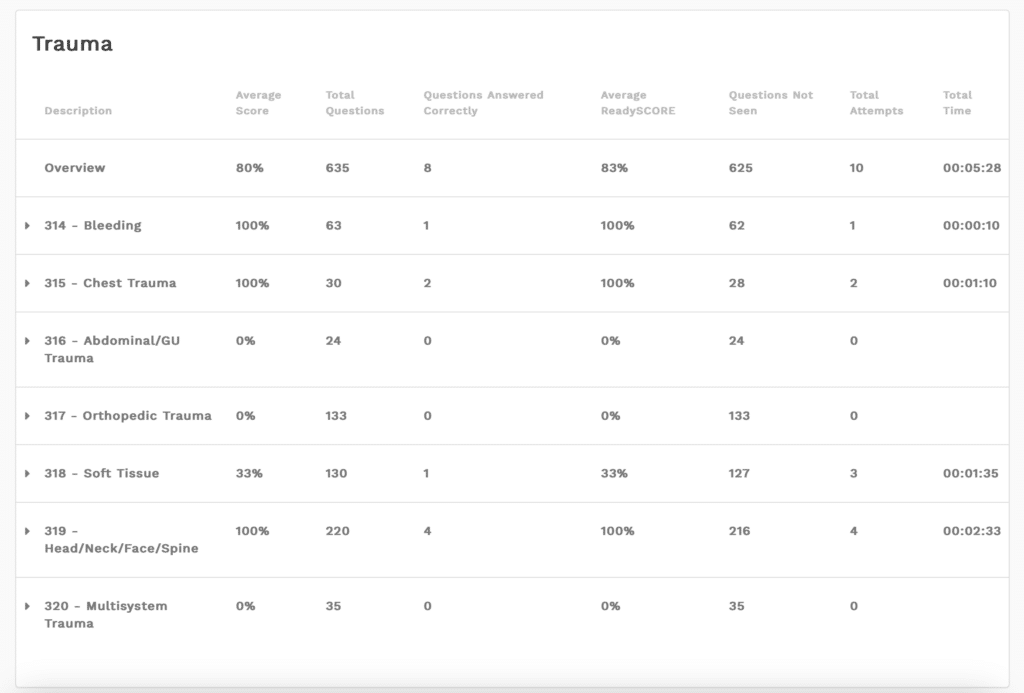This screenshot has width=1024, height=693.
Task: Select the Overview row label
Action: coord(75,168)
